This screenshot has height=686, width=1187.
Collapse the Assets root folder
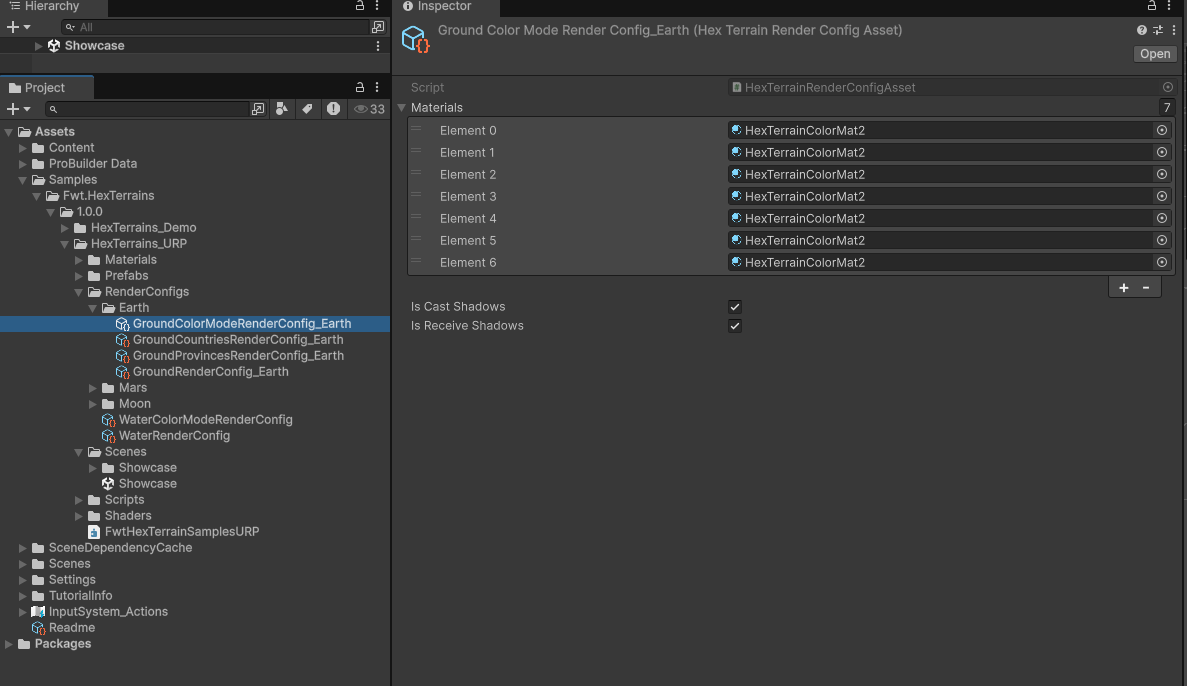tap(9, 132)
